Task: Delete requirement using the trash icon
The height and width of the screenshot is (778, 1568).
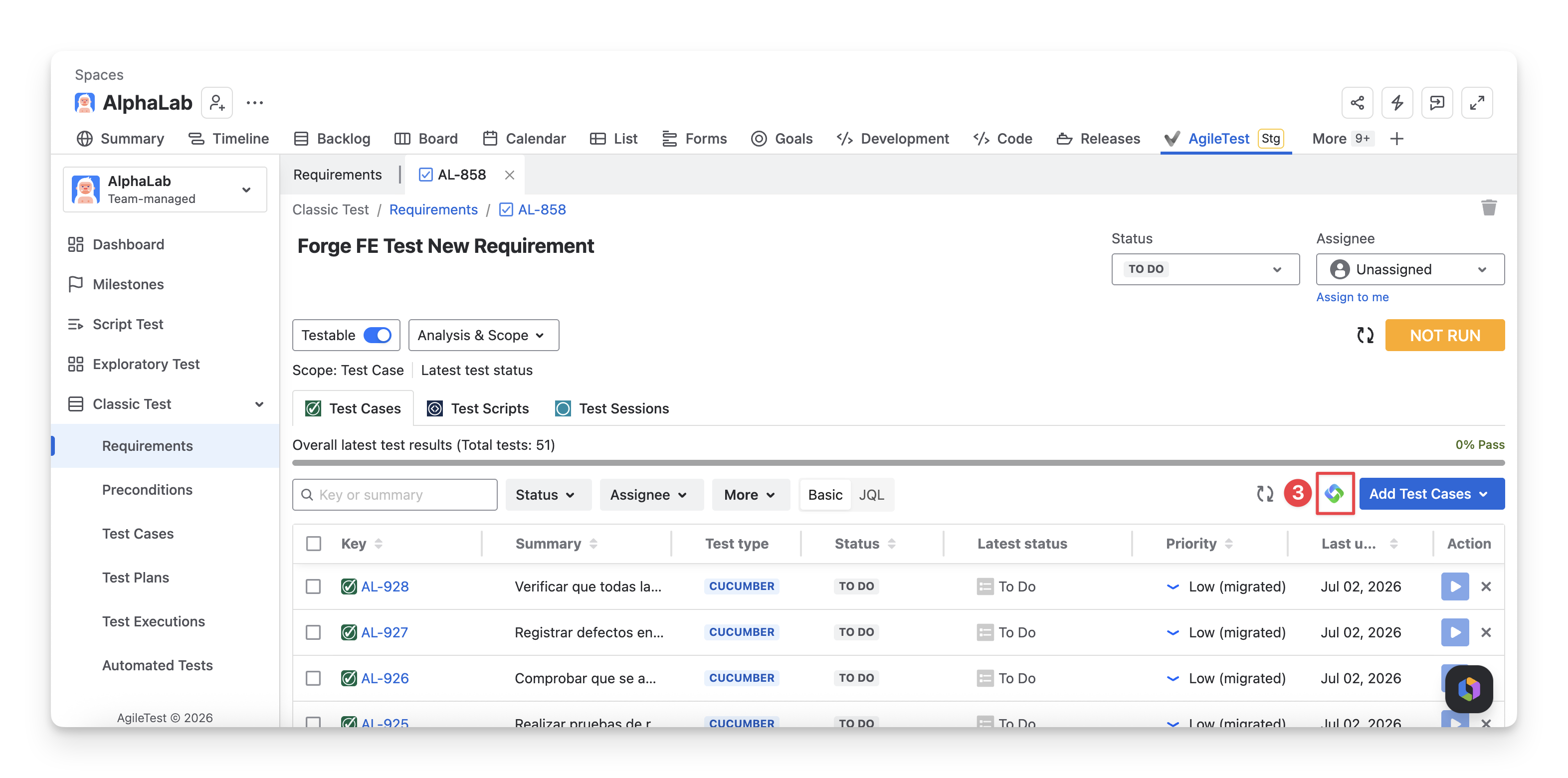Action: 1489,208
